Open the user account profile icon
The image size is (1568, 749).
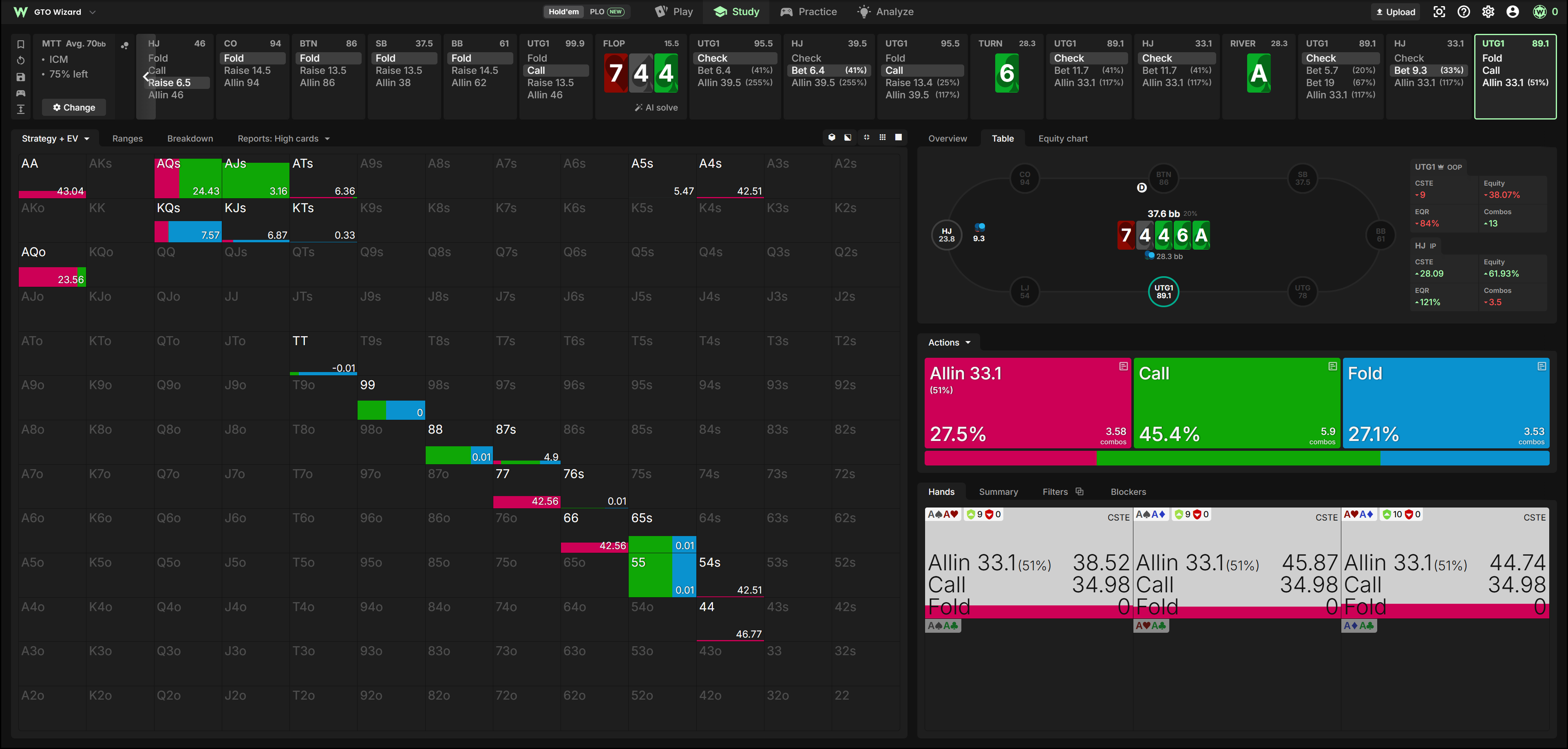pos(1513,11)
